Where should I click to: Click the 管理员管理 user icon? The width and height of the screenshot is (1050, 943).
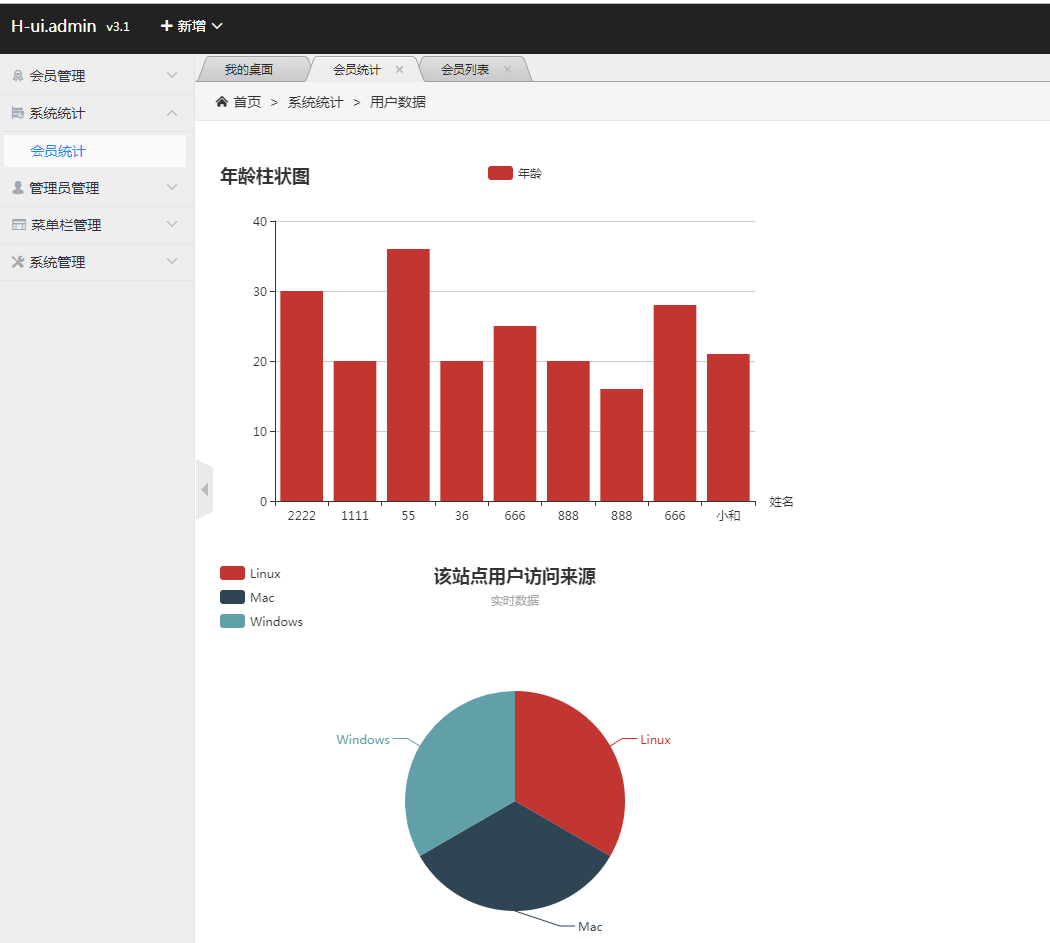click(x=18, y=188)
